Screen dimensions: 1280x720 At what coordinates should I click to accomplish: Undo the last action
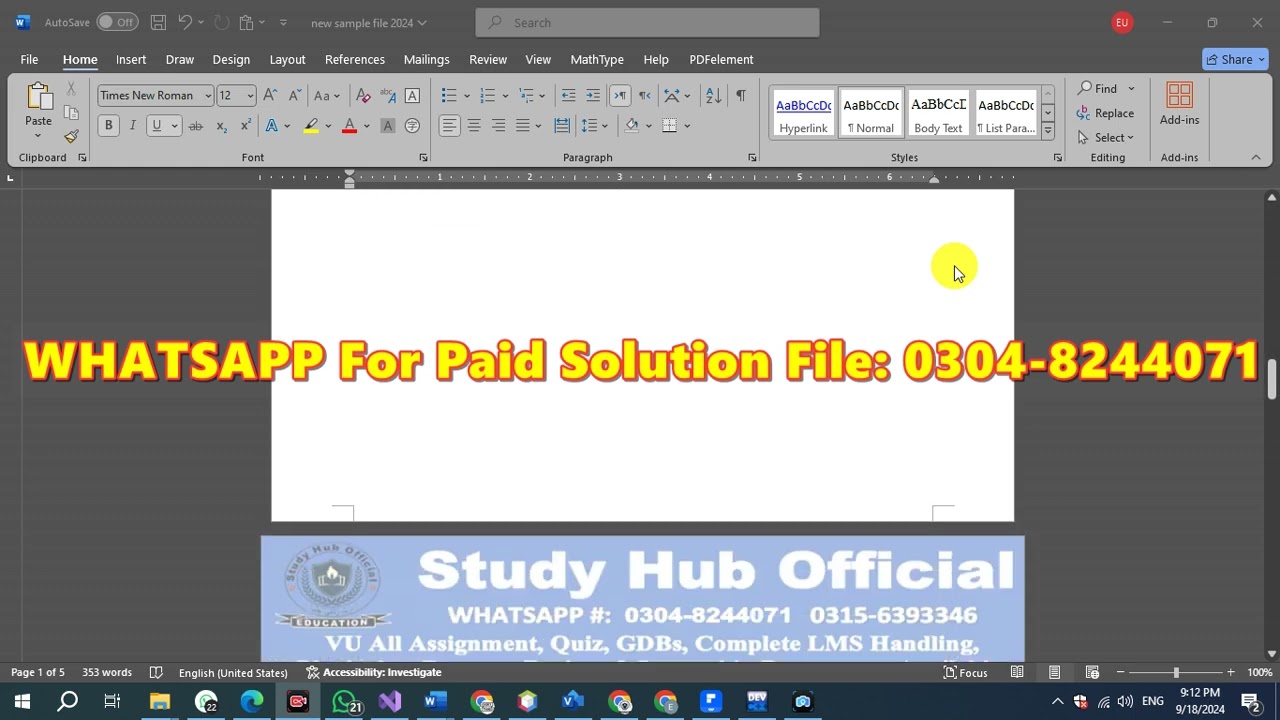click(x=185, y=22)
